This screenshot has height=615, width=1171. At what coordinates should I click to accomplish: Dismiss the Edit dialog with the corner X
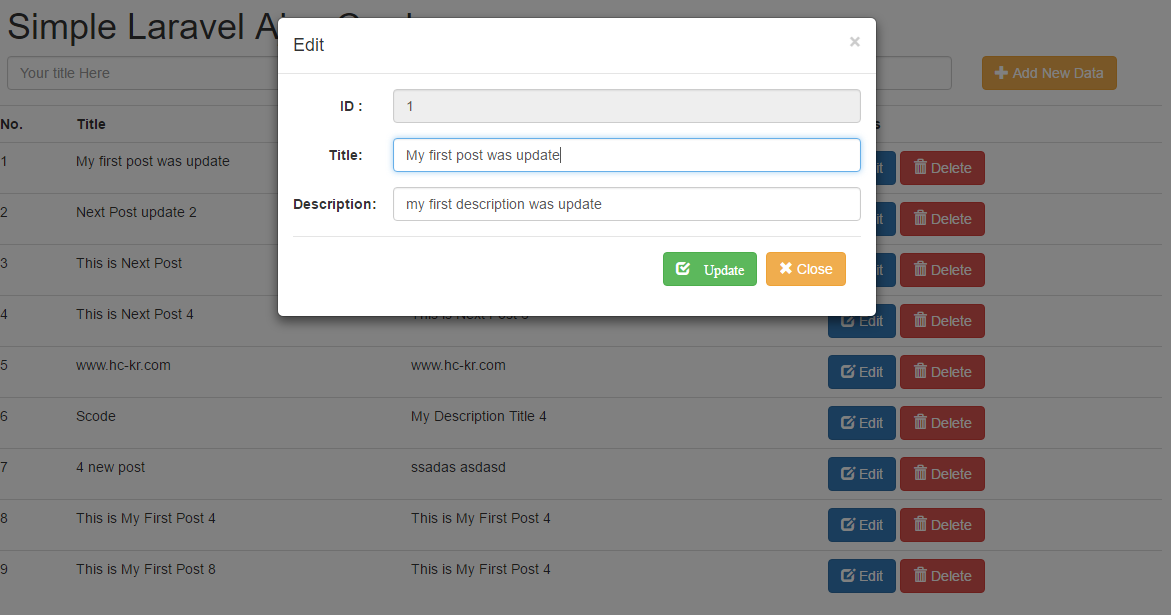point(854,41)
